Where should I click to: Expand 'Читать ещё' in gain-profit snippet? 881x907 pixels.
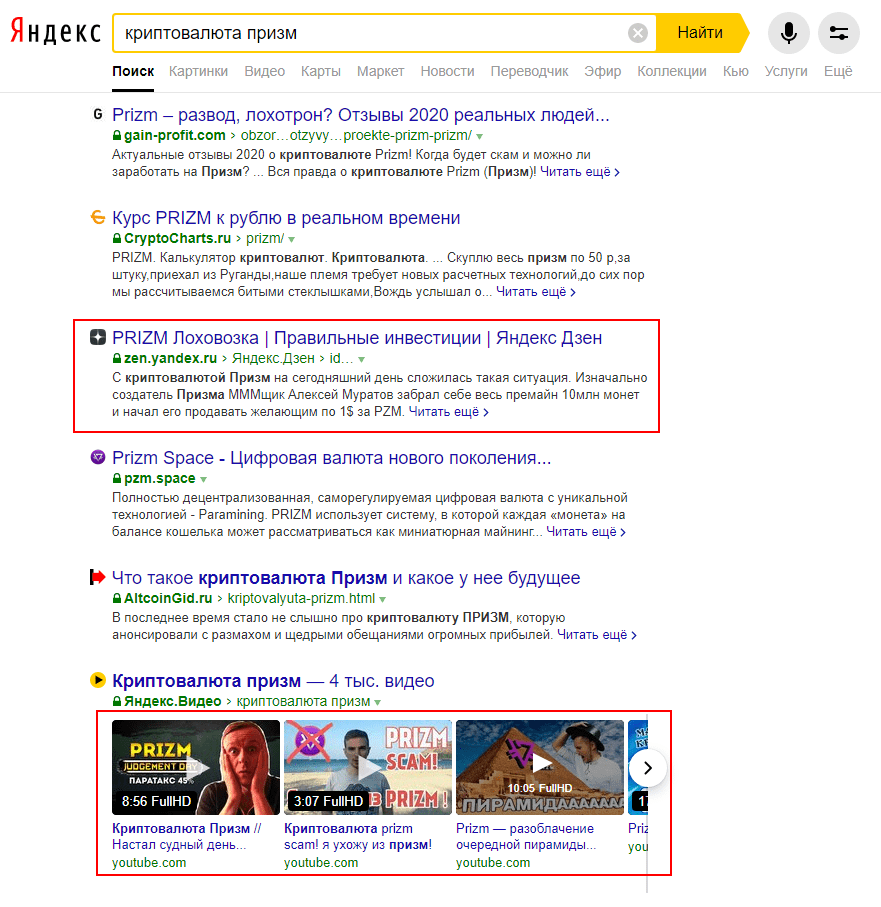580,172
